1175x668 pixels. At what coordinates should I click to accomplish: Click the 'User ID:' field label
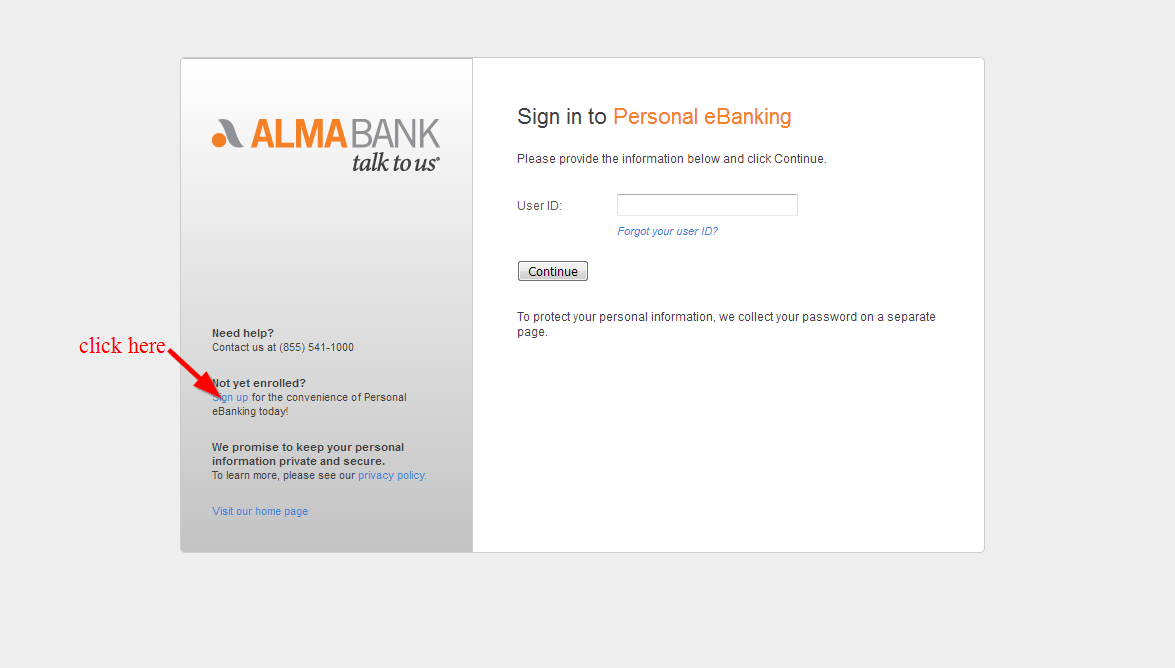pyautogui.click(x=539, y=206)
